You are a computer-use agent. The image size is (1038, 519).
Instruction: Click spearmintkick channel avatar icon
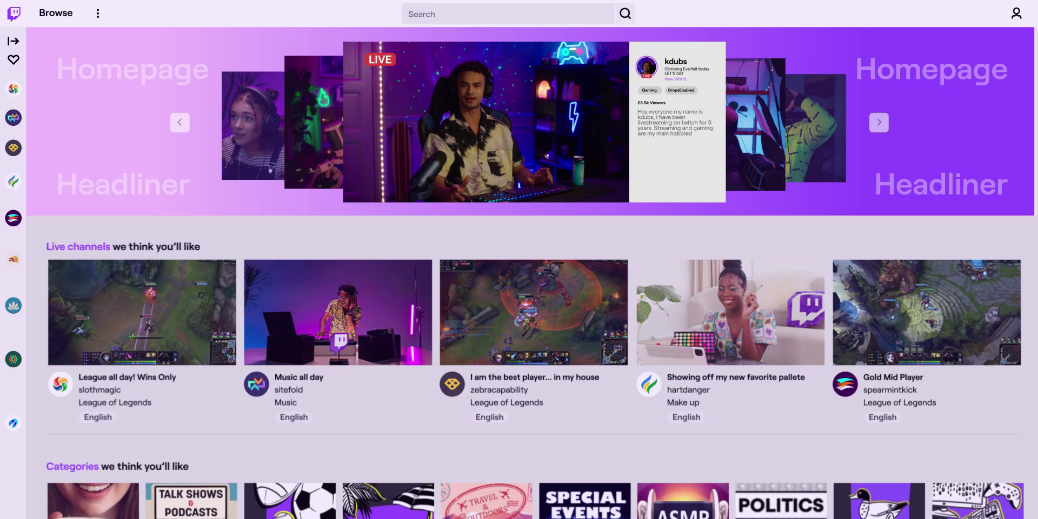(845, 384)
